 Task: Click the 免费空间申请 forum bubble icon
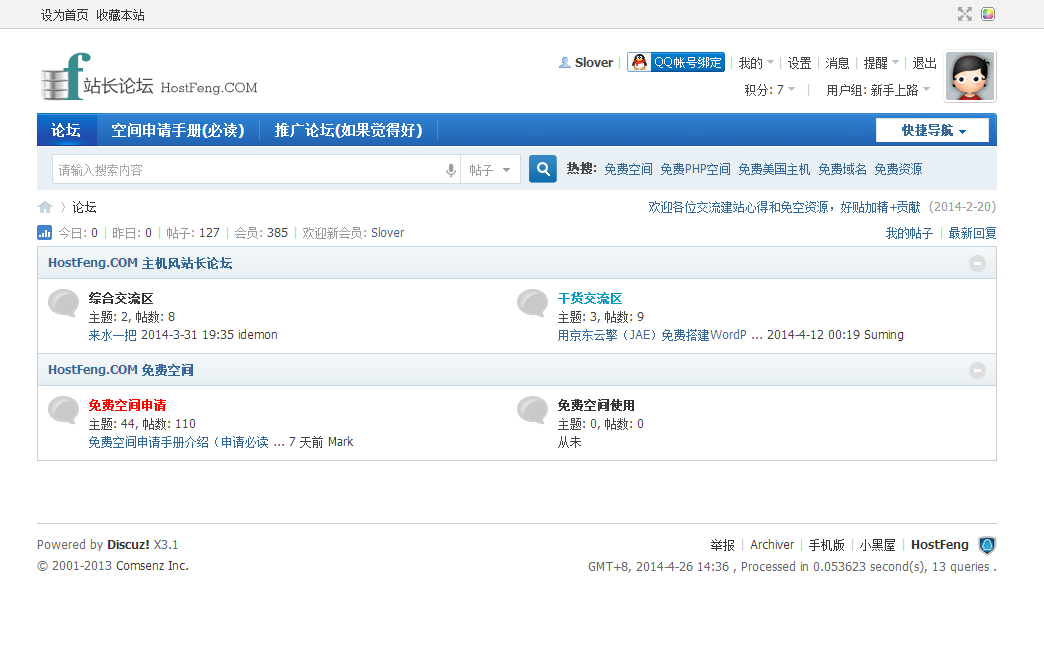coord(64,410)
